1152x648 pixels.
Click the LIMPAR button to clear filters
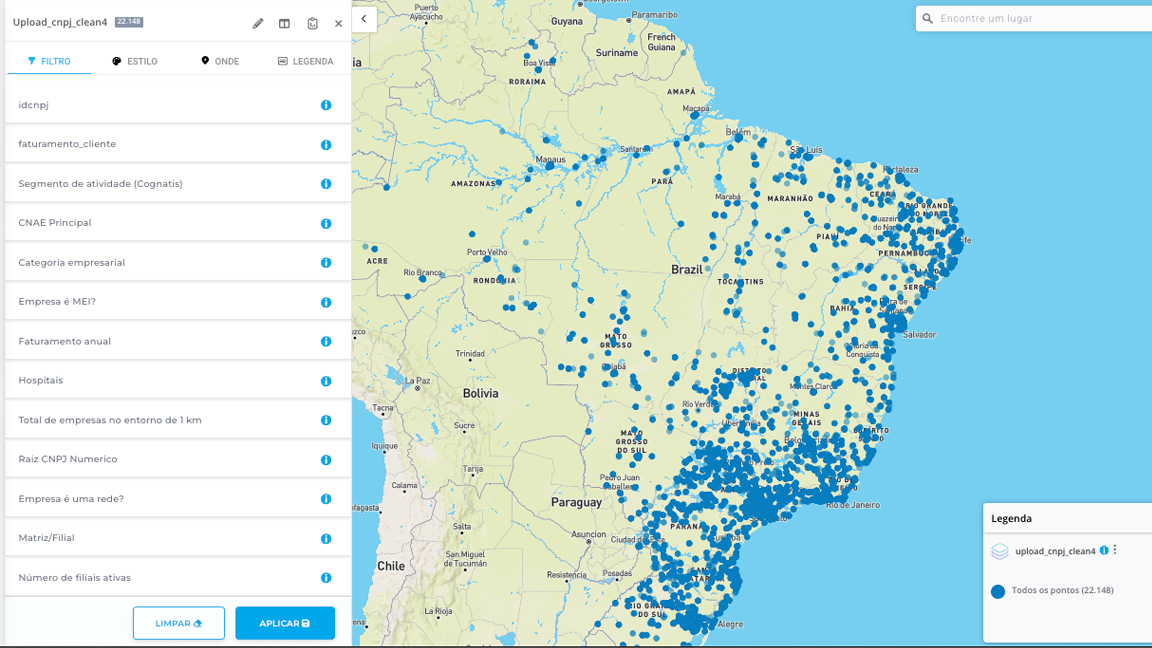(x=179, y=623)
